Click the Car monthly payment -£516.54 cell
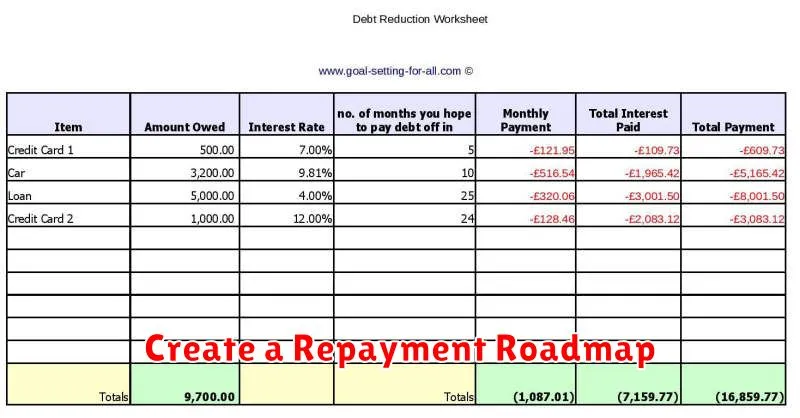Viewport: 800px width, 418px height. [526, 172]
